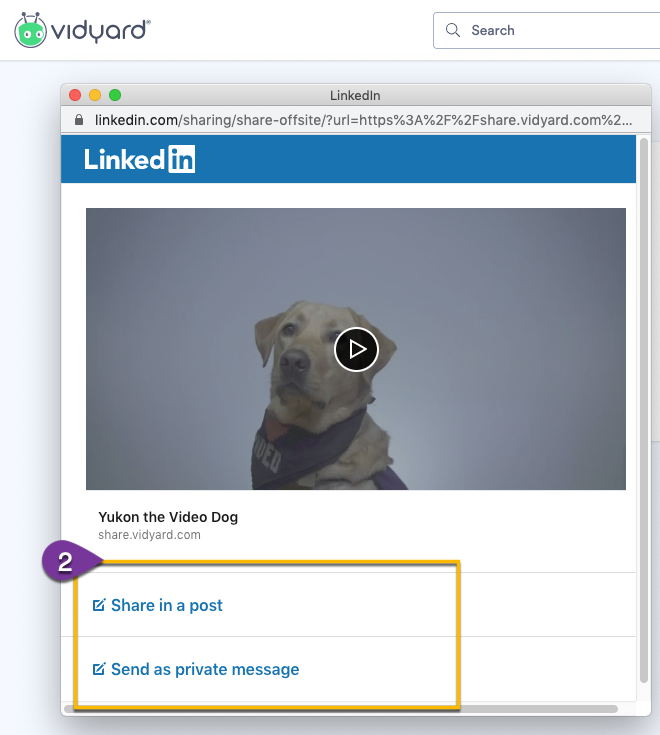Click the dog video thumbnail image
660x735 pixels.
[x=356, y=349]
